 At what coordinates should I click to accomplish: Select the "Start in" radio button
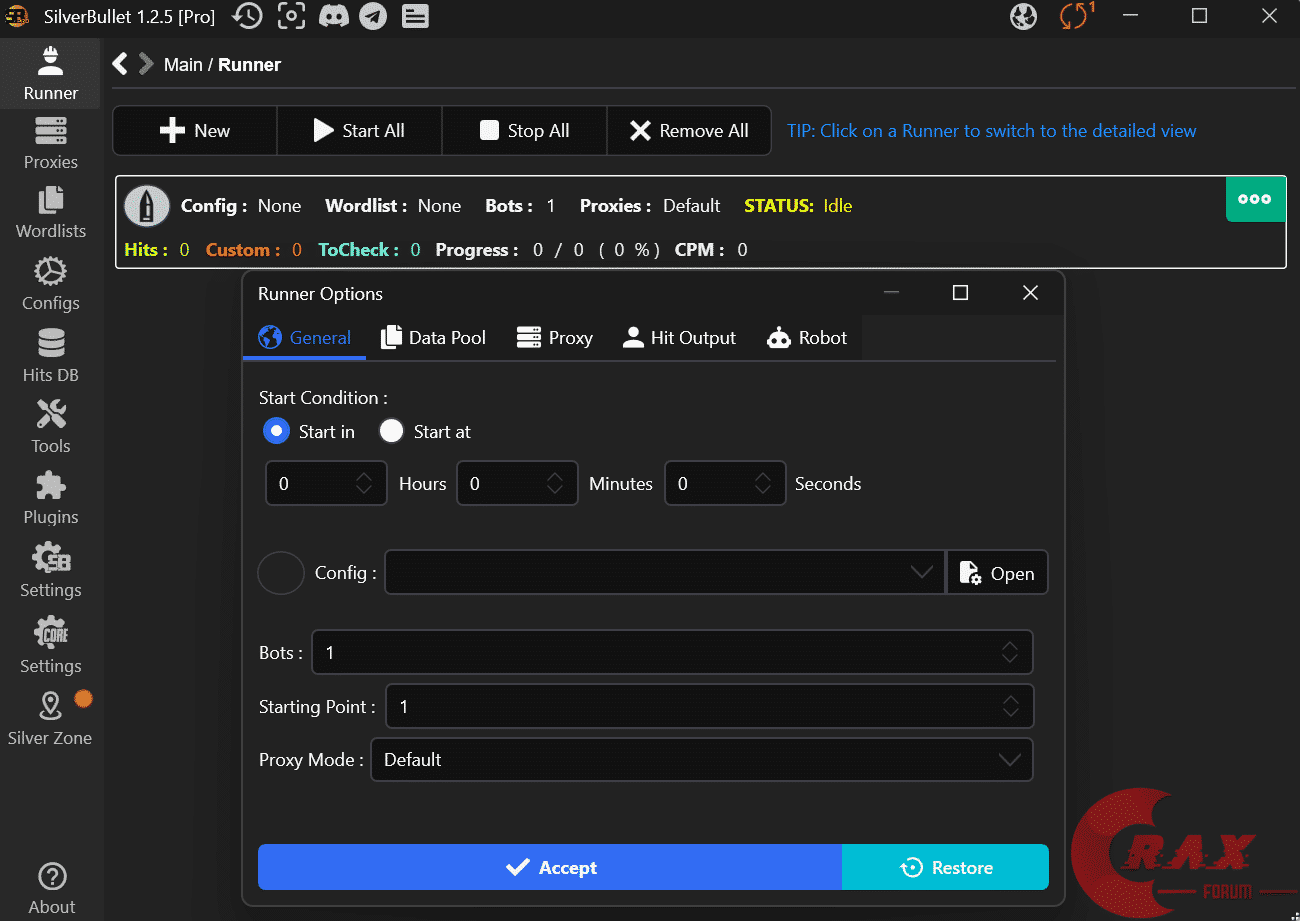(x=276, y=431)
